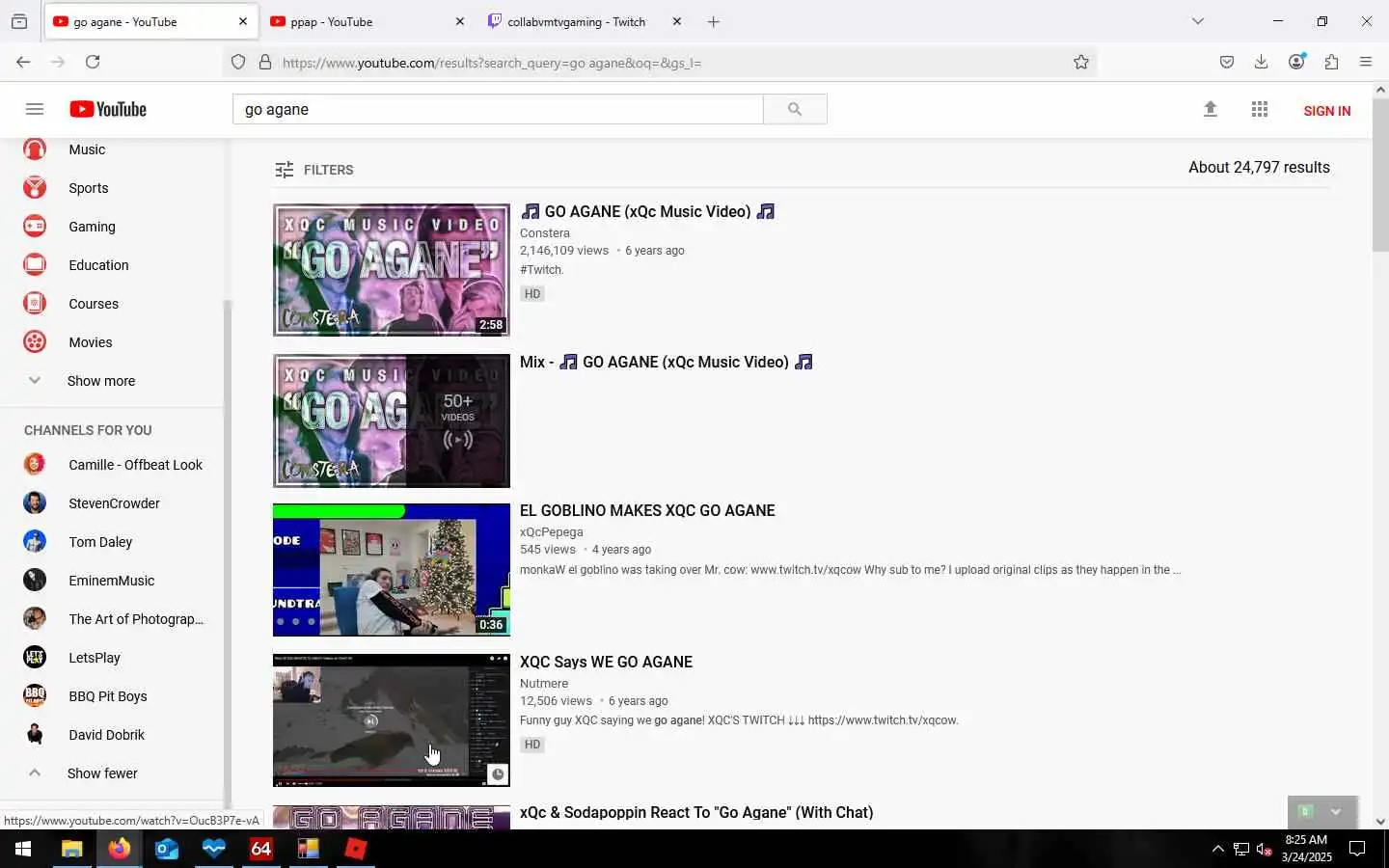Click the page vertical scrollbar thumb
This screenshot has width=1389, height=868.
pos(1380,174)
